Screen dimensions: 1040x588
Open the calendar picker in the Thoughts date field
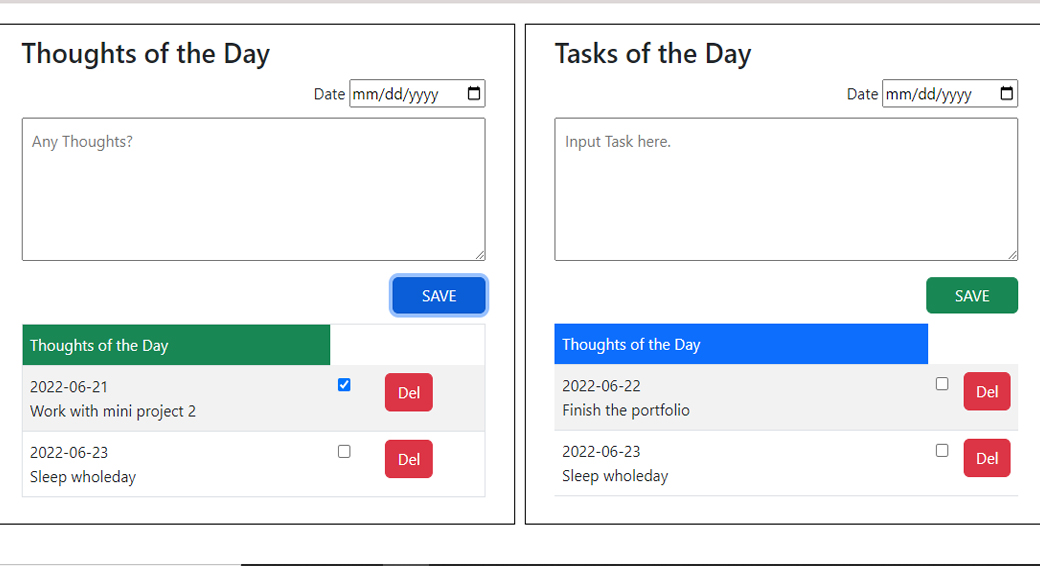click(x=474, y=94)
